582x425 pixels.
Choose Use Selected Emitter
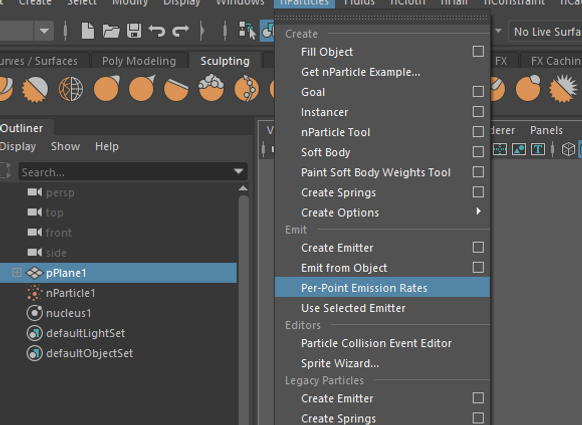click(382, 308)
